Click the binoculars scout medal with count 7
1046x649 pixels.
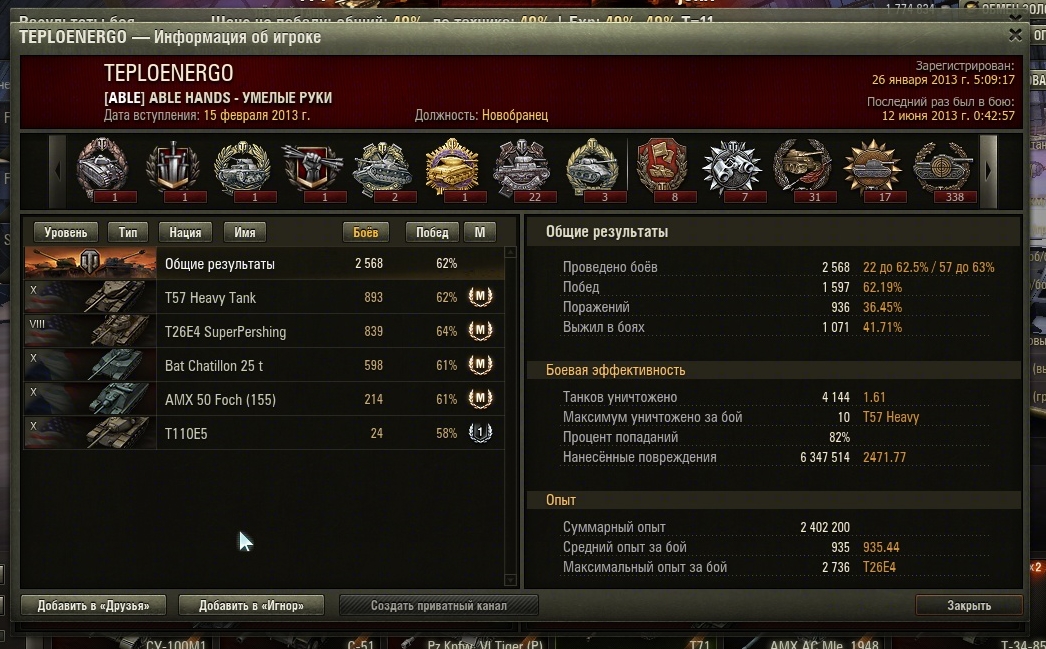tap(732, 169)
